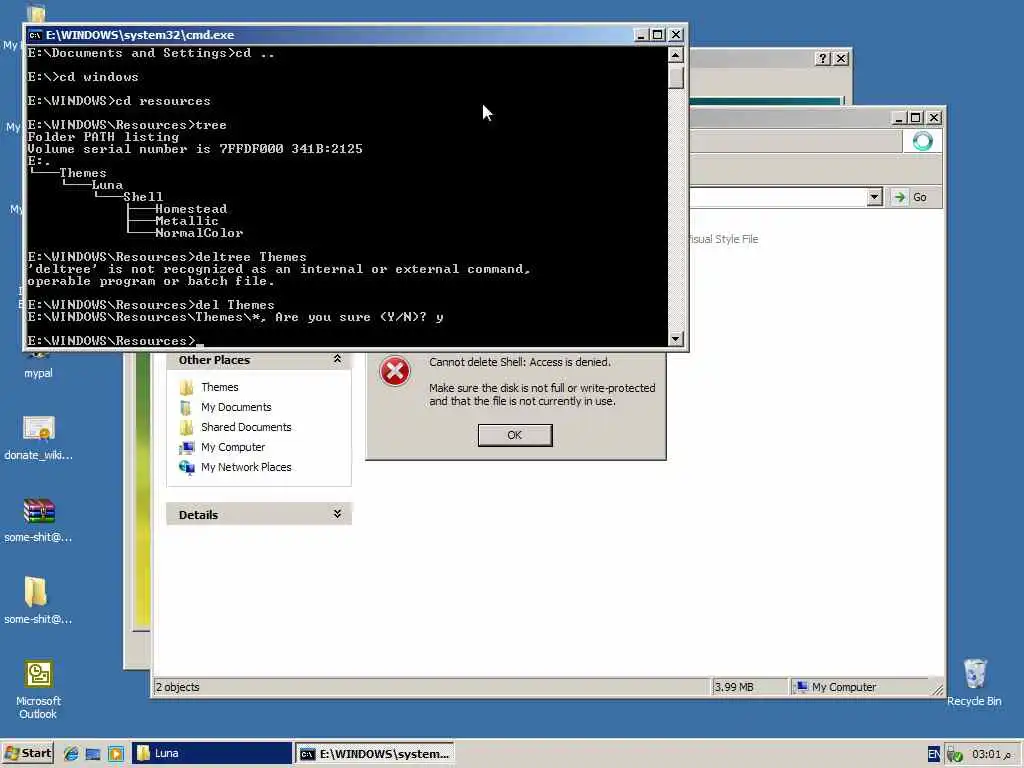Maximize the Luna Explorer window

tap(916, 118)
